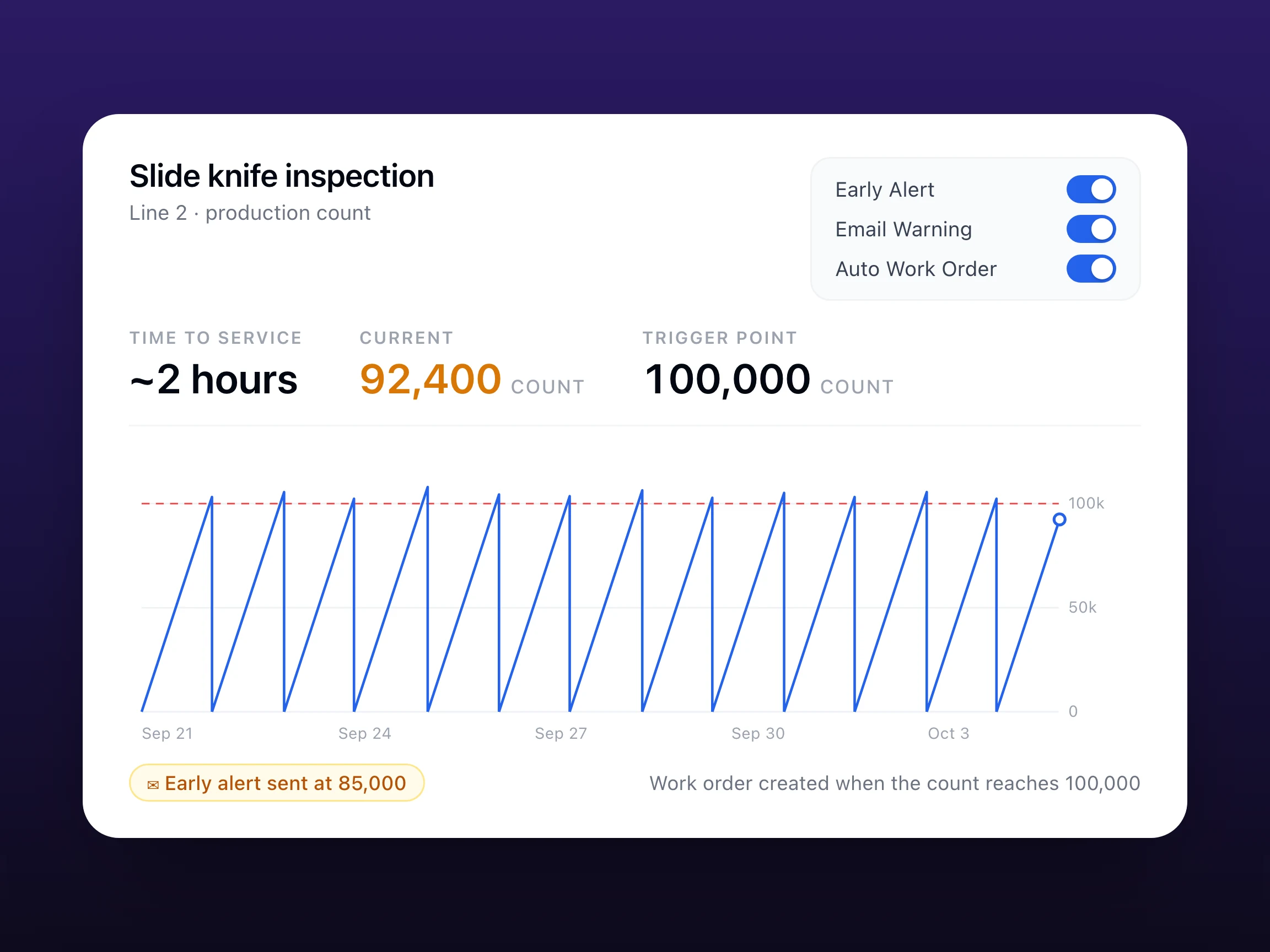
Task: Click the current data point marker on chart
Action: click(x=1059, y=520)
